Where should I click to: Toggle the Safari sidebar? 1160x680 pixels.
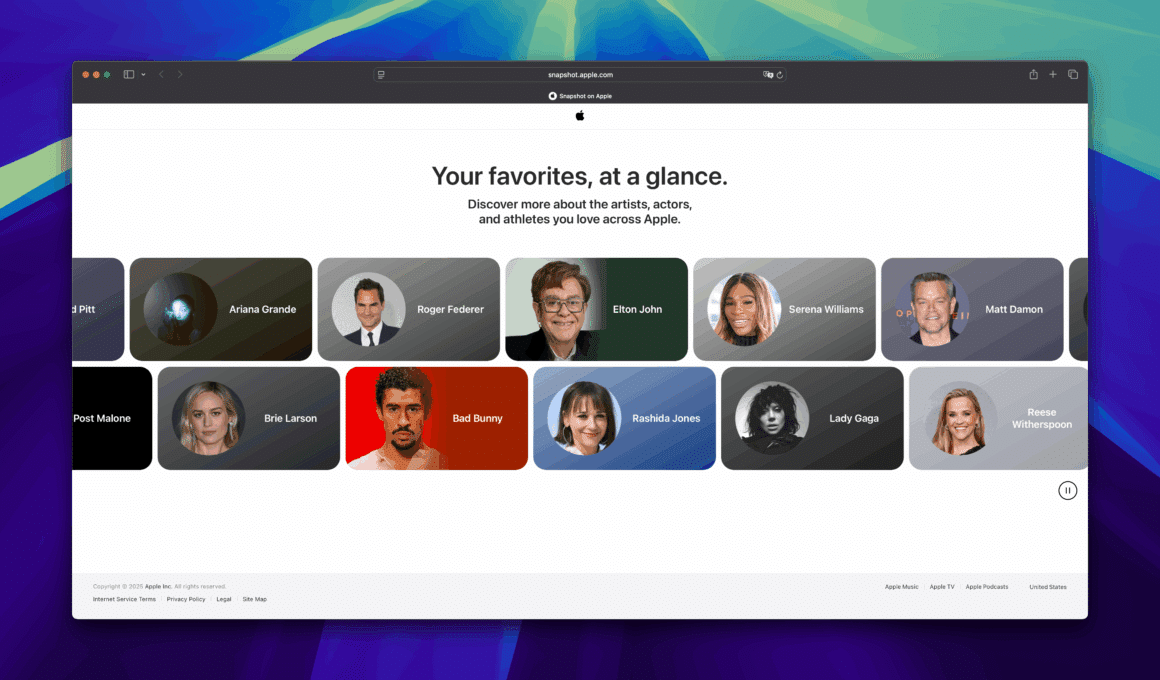click(129, 75)
